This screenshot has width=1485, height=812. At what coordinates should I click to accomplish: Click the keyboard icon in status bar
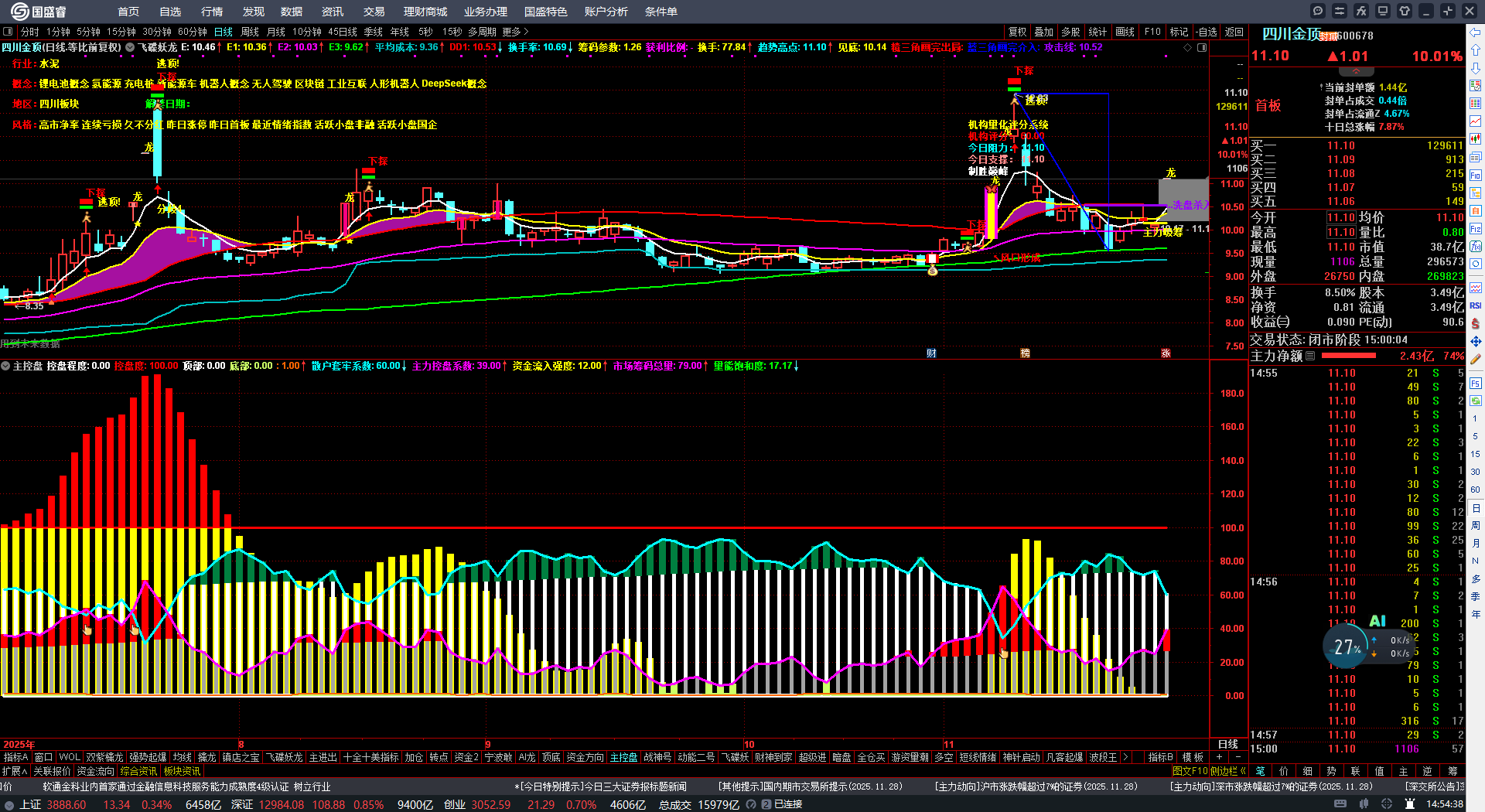[x=1340, y=804]
